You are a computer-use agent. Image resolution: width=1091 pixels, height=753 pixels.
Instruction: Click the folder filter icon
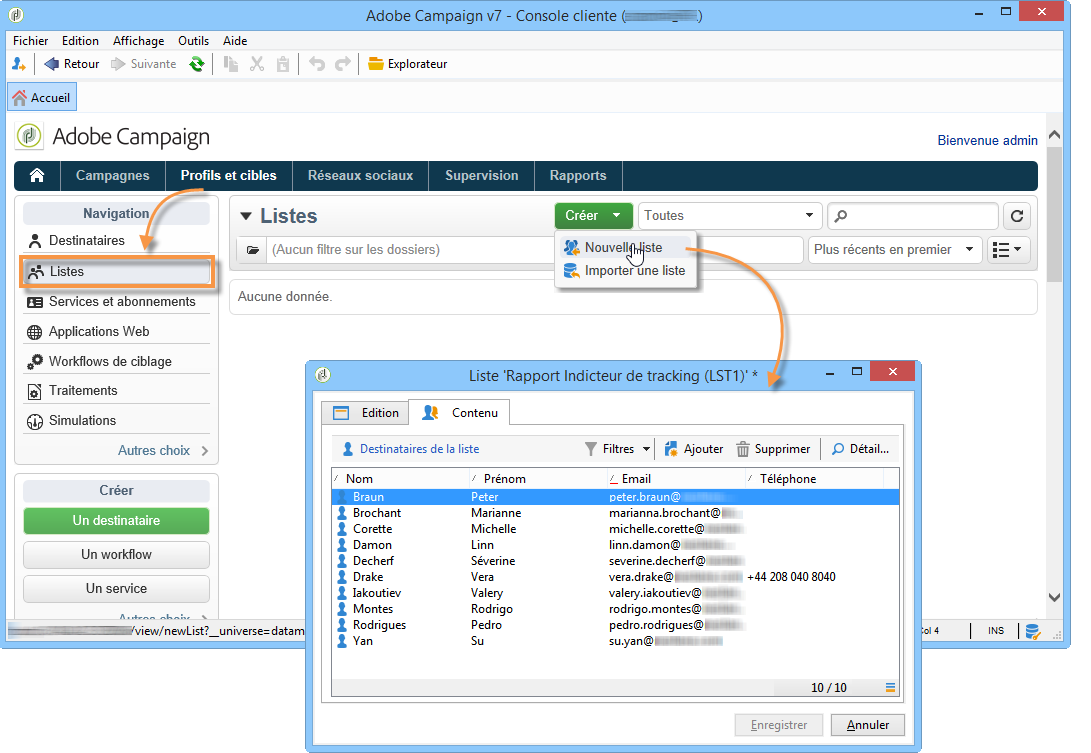[x=253, y=250]
